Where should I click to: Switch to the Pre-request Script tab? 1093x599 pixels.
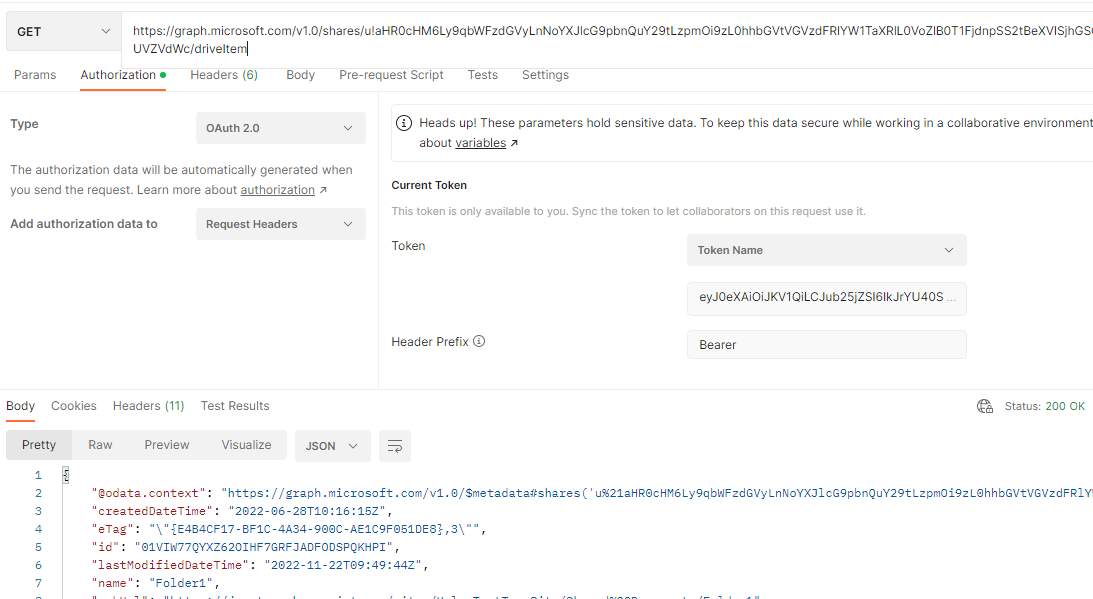pos(391,75)
